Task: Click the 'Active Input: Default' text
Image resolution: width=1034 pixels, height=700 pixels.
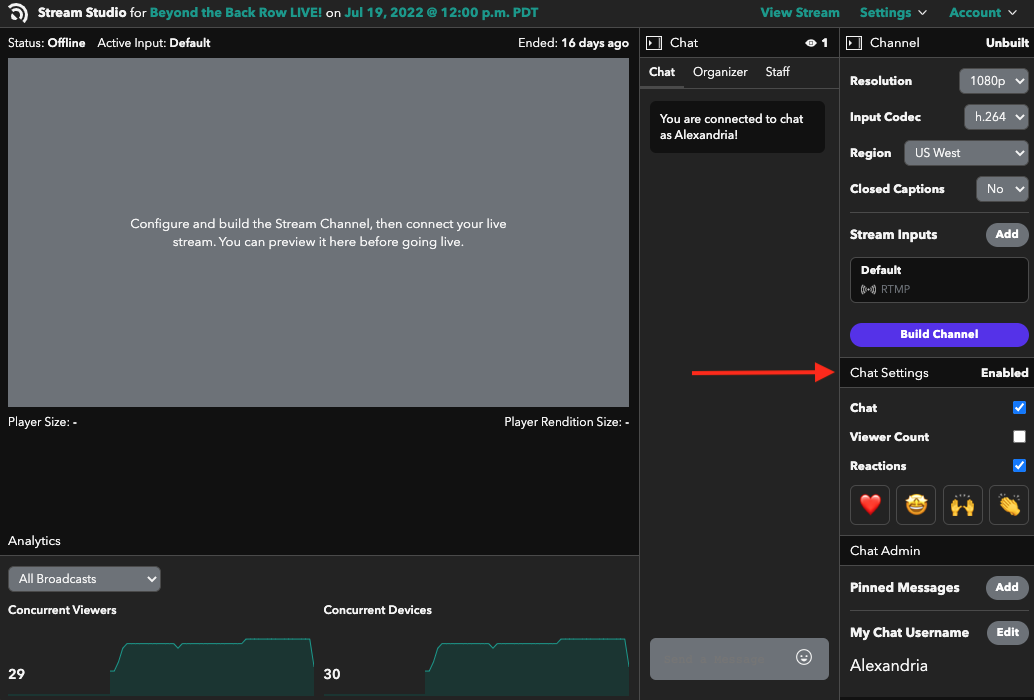Action: click(x=154, y=43)
